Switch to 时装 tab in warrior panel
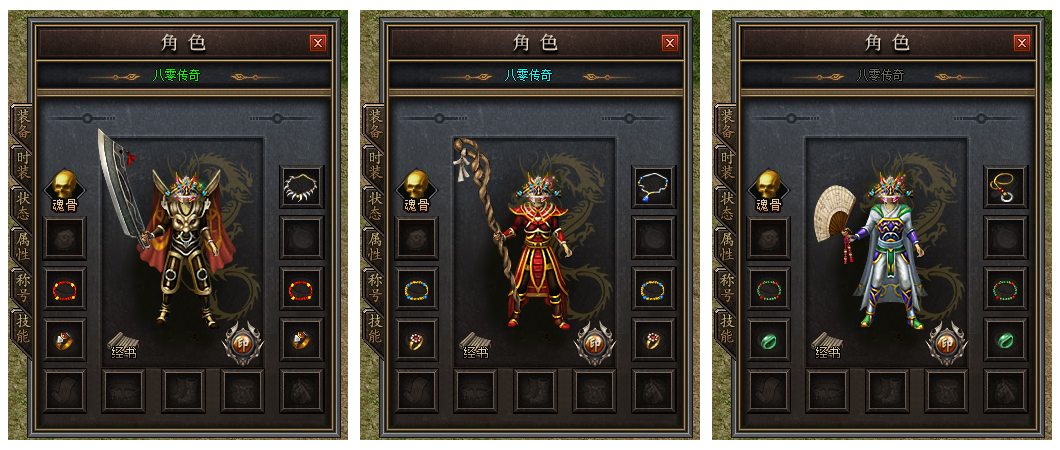Viewport: 1060px width, 450px height. click(23, 166)
